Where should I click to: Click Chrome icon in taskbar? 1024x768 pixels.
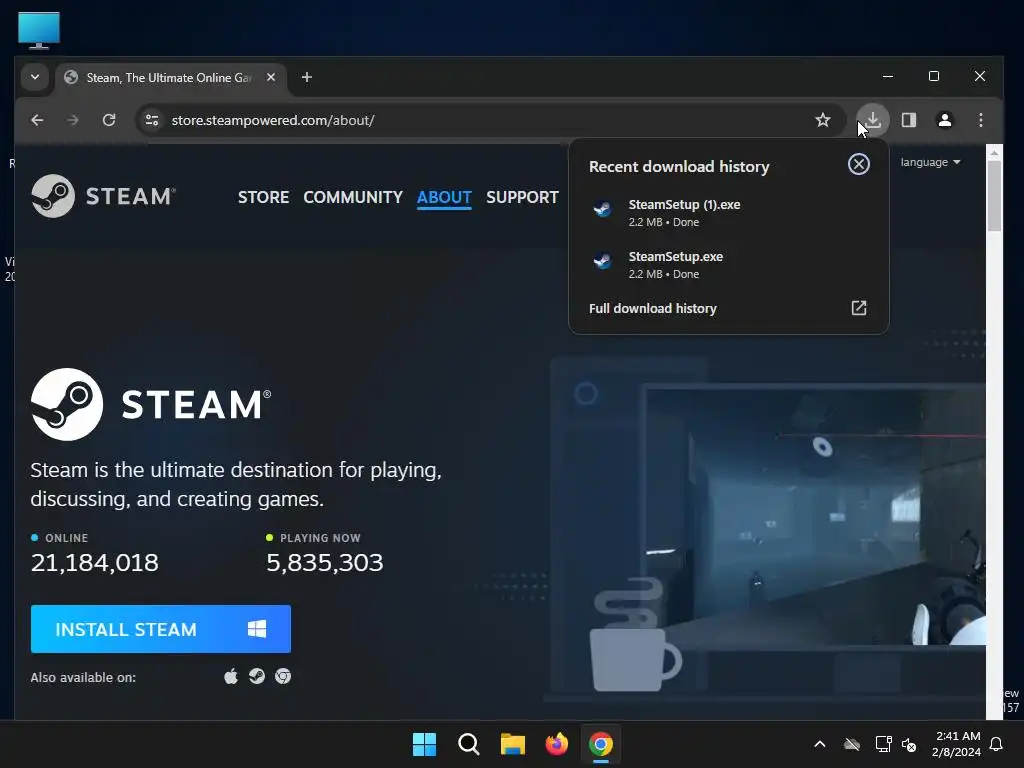(x=601, y=744)
